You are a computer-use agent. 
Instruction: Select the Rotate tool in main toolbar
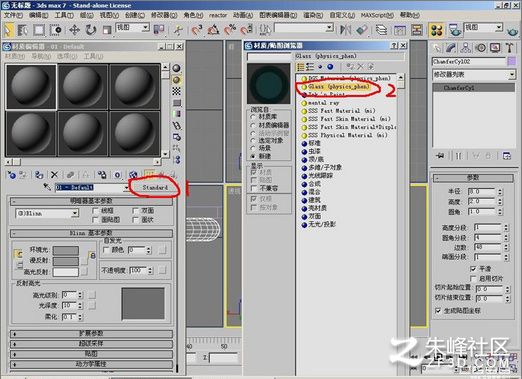coord(90,30)
